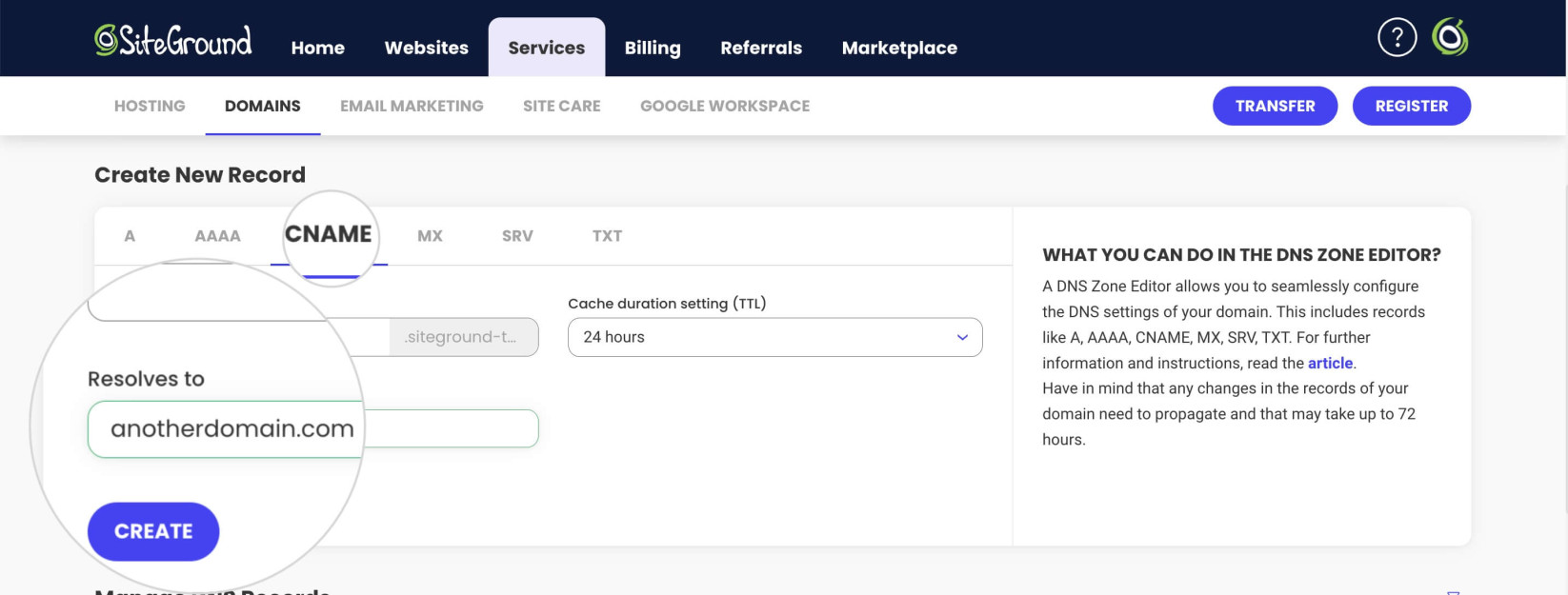Click the .siteground-t... domain suffix field
1568x595 pixels.
click(464, 337)
